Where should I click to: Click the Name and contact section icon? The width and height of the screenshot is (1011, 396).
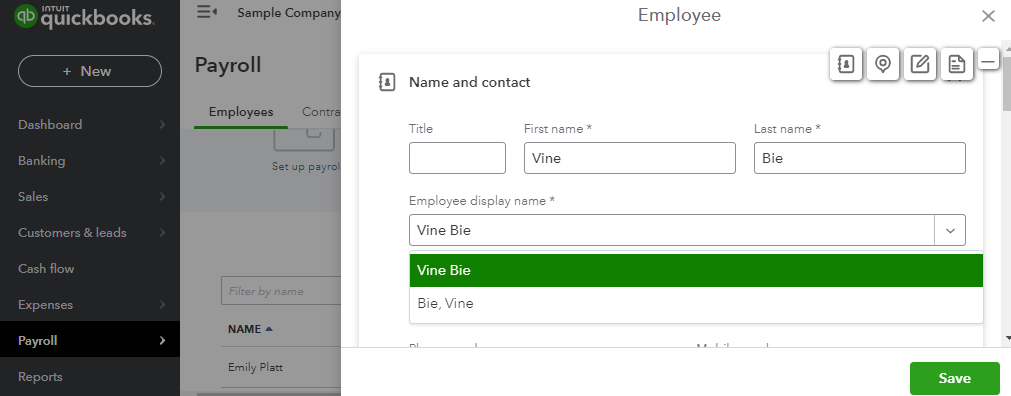(x=387, y=82)
